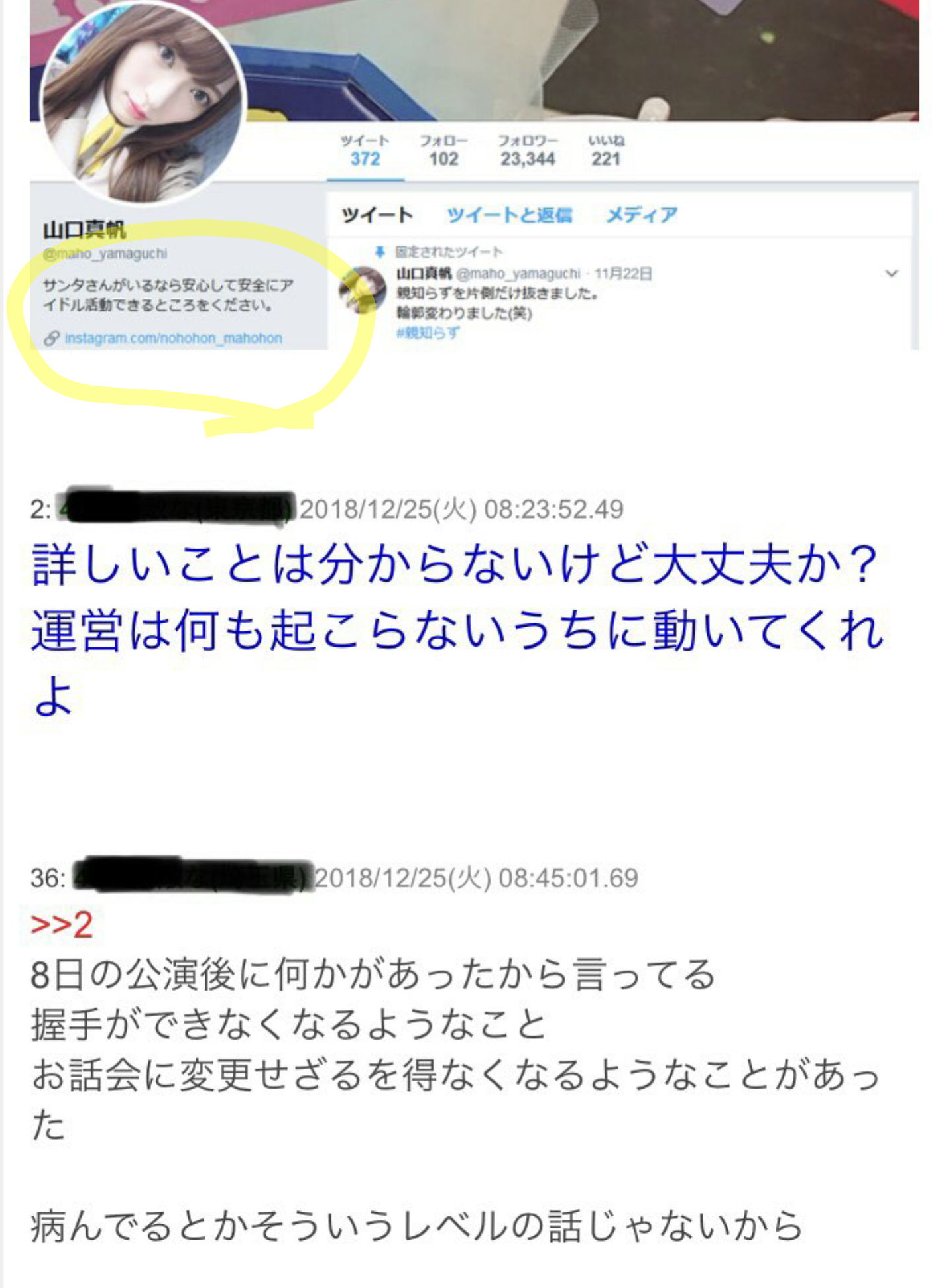Open the instagram.com/nohohon_mahohon link
The image size is (932, 1288).
174,338
